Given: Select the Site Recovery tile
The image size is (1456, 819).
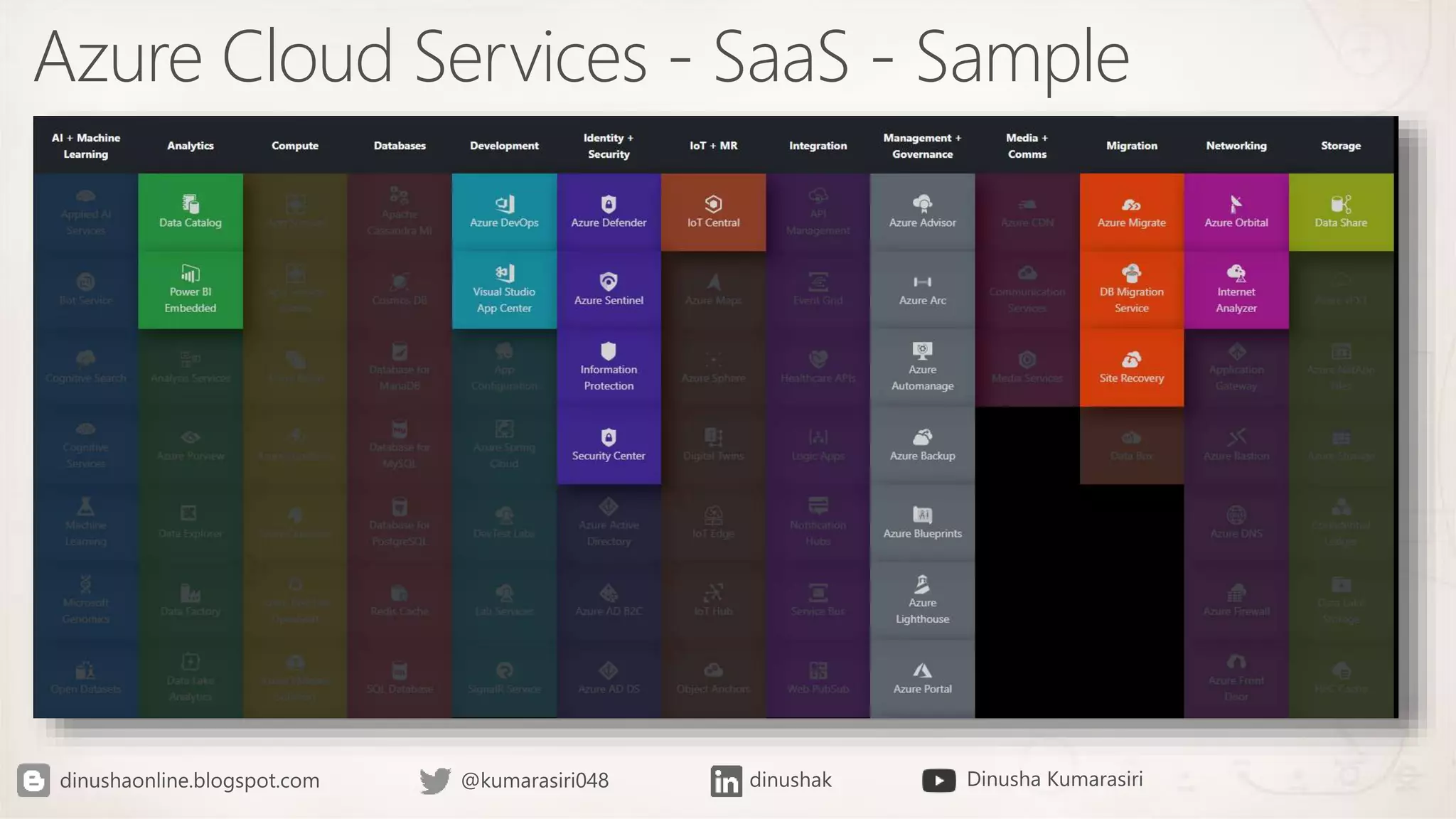Looking at the screenshot, I should pos(1132,368).
